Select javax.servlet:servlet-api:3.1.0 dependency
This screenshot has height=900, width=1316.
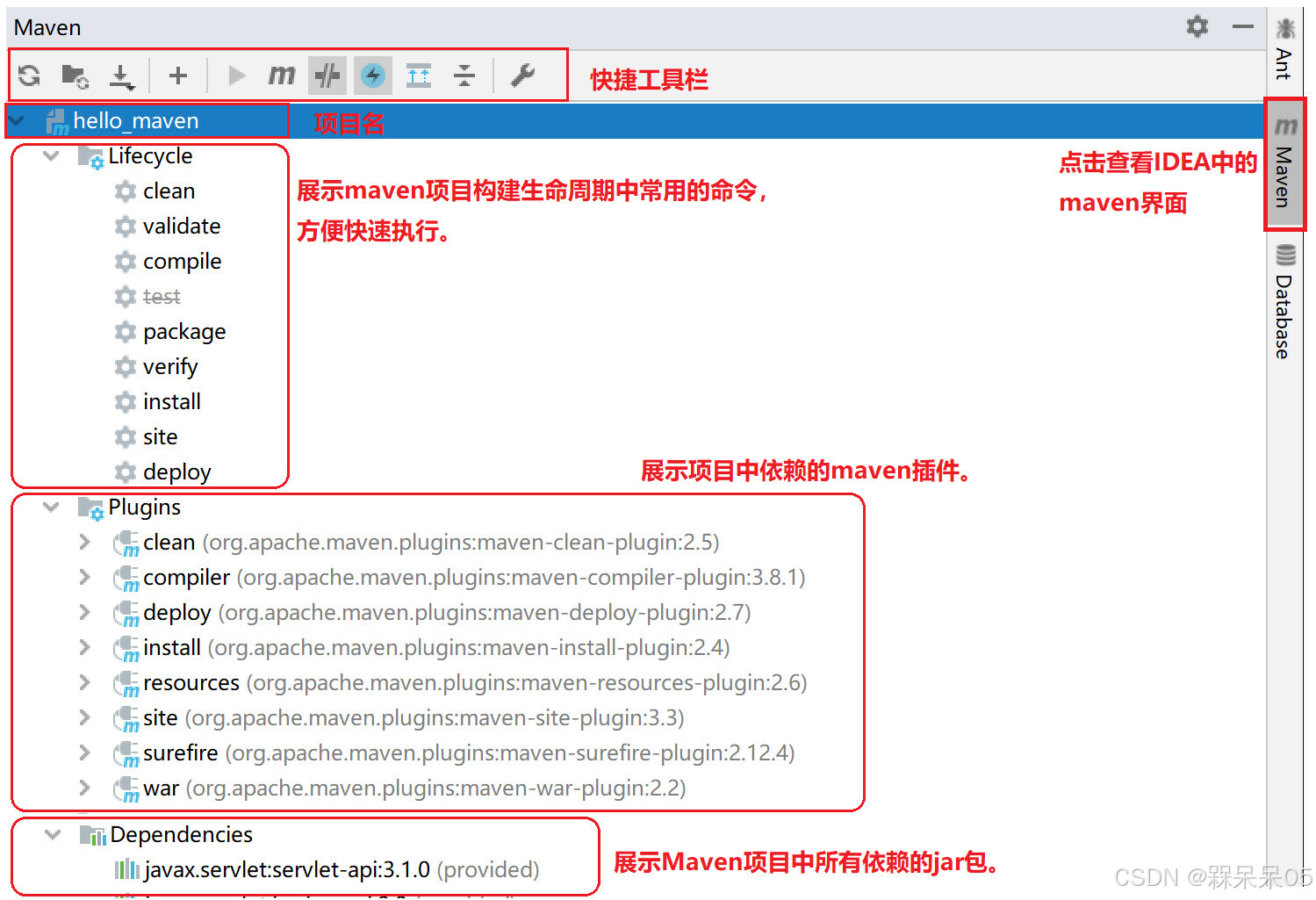point(342,870)
